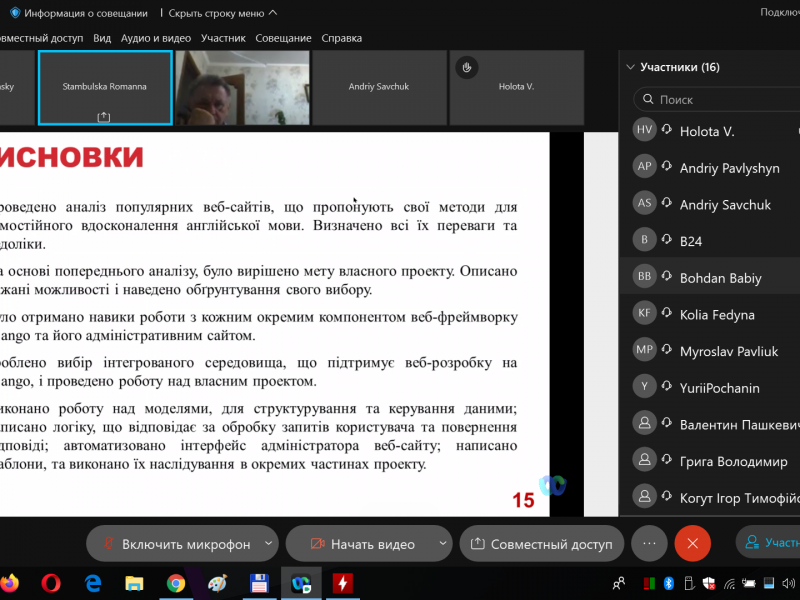Click the Bluetooth icon in system tray
The height and width of the screenshot is (600, 800).
click(670, 582)
